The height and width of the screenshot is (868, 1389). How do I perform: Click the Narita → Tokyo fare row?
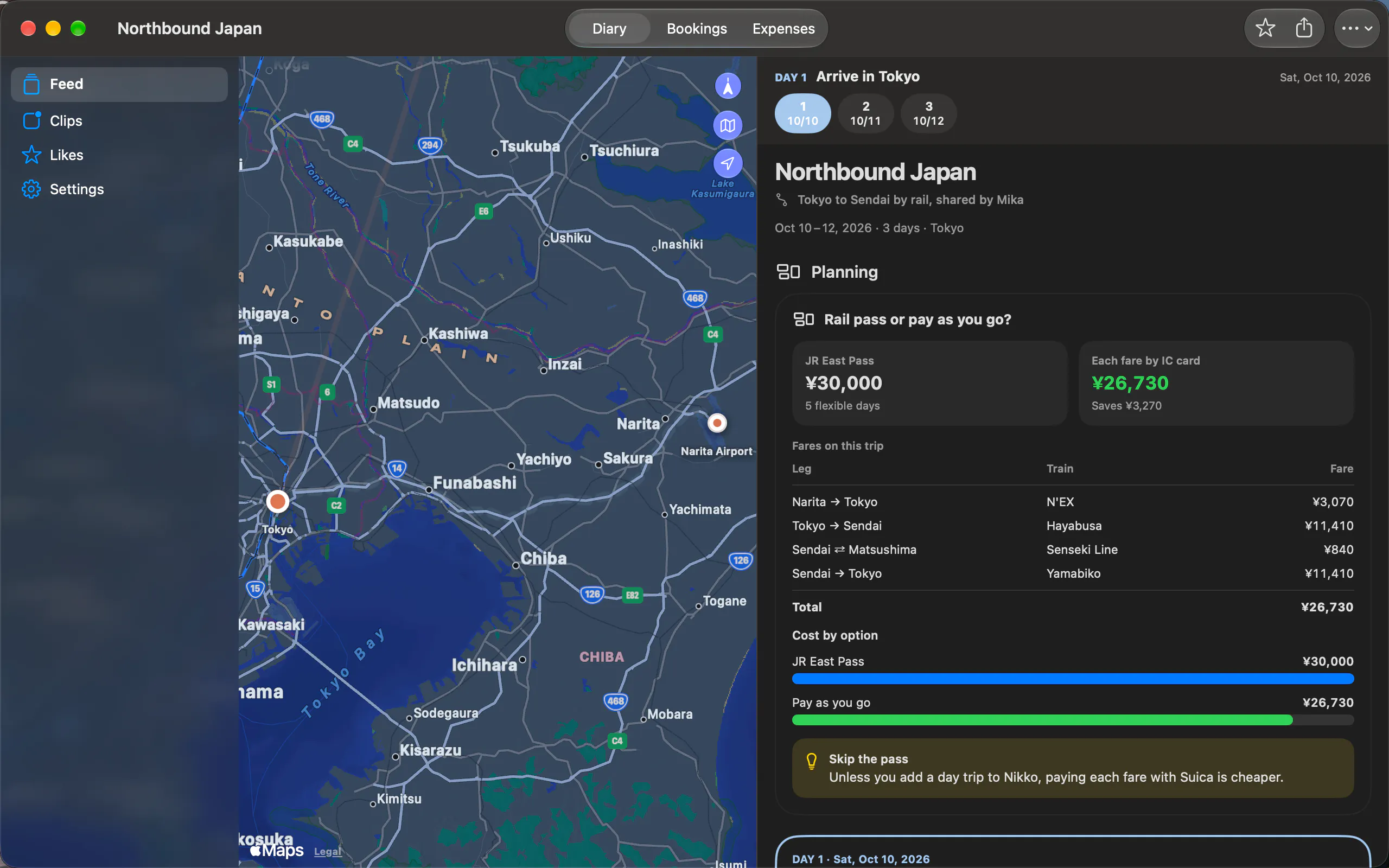[x=1073, y=502]
